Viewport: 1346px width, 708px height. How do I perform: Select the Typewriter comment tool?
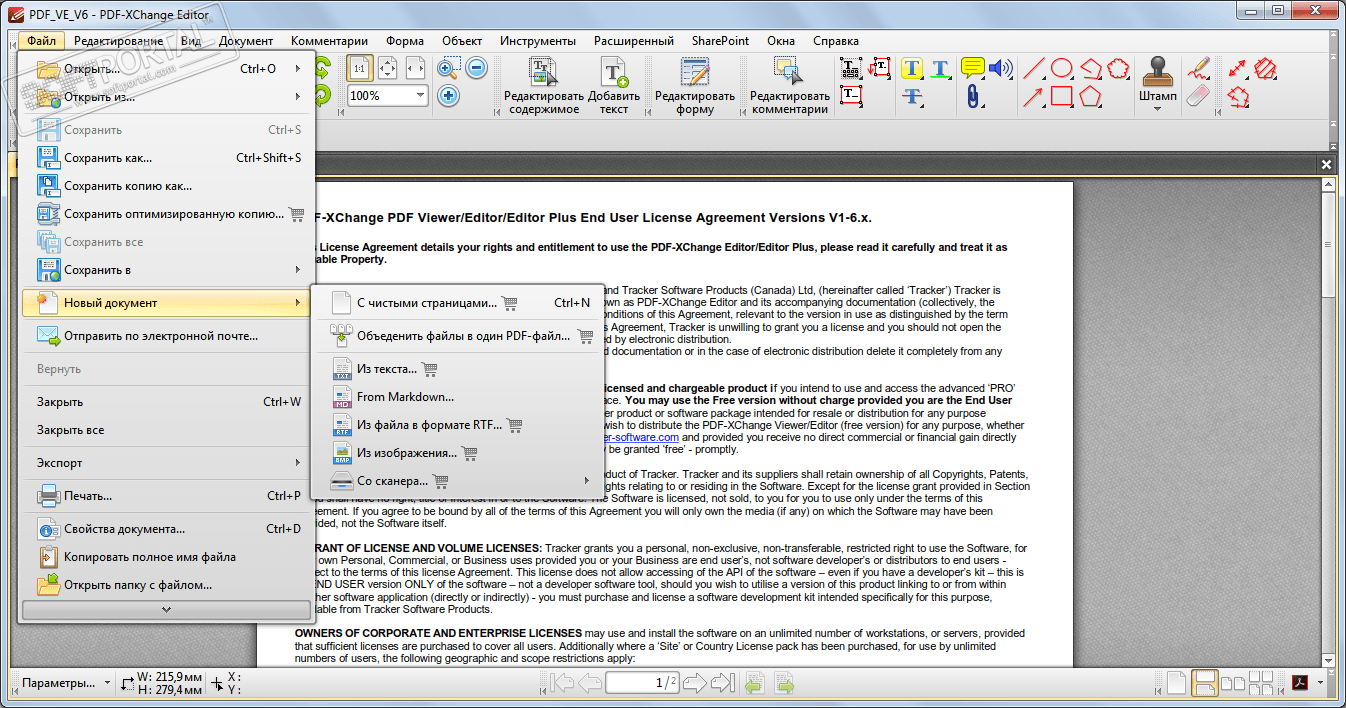tap(851, 68)
